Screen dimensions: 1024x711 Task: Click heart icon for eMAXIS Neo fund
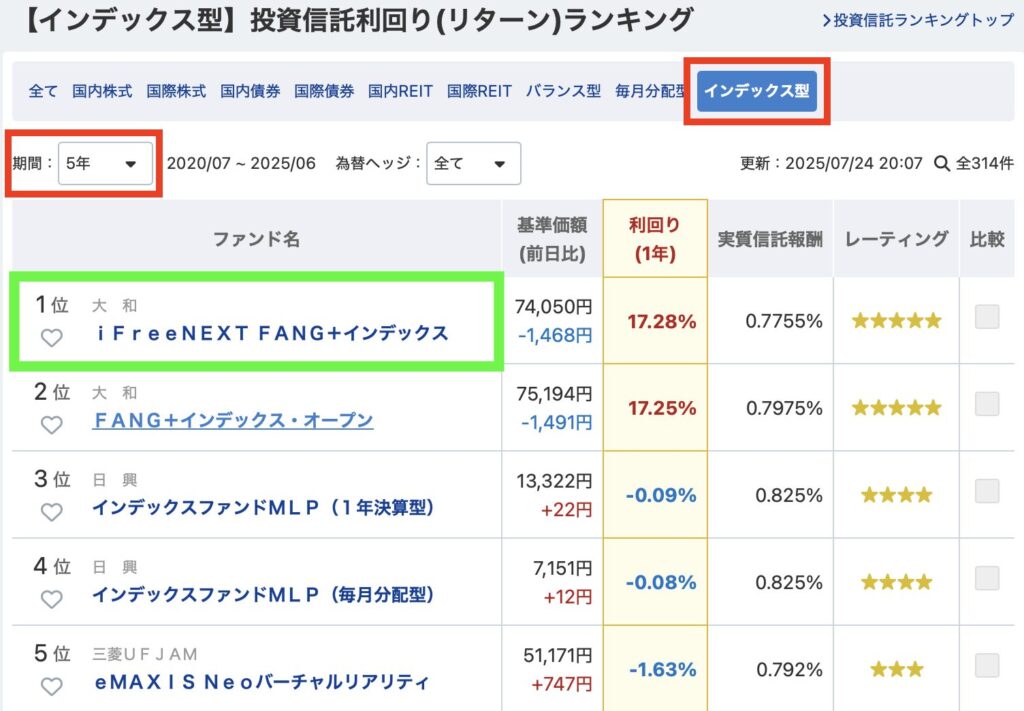point(51,686)
